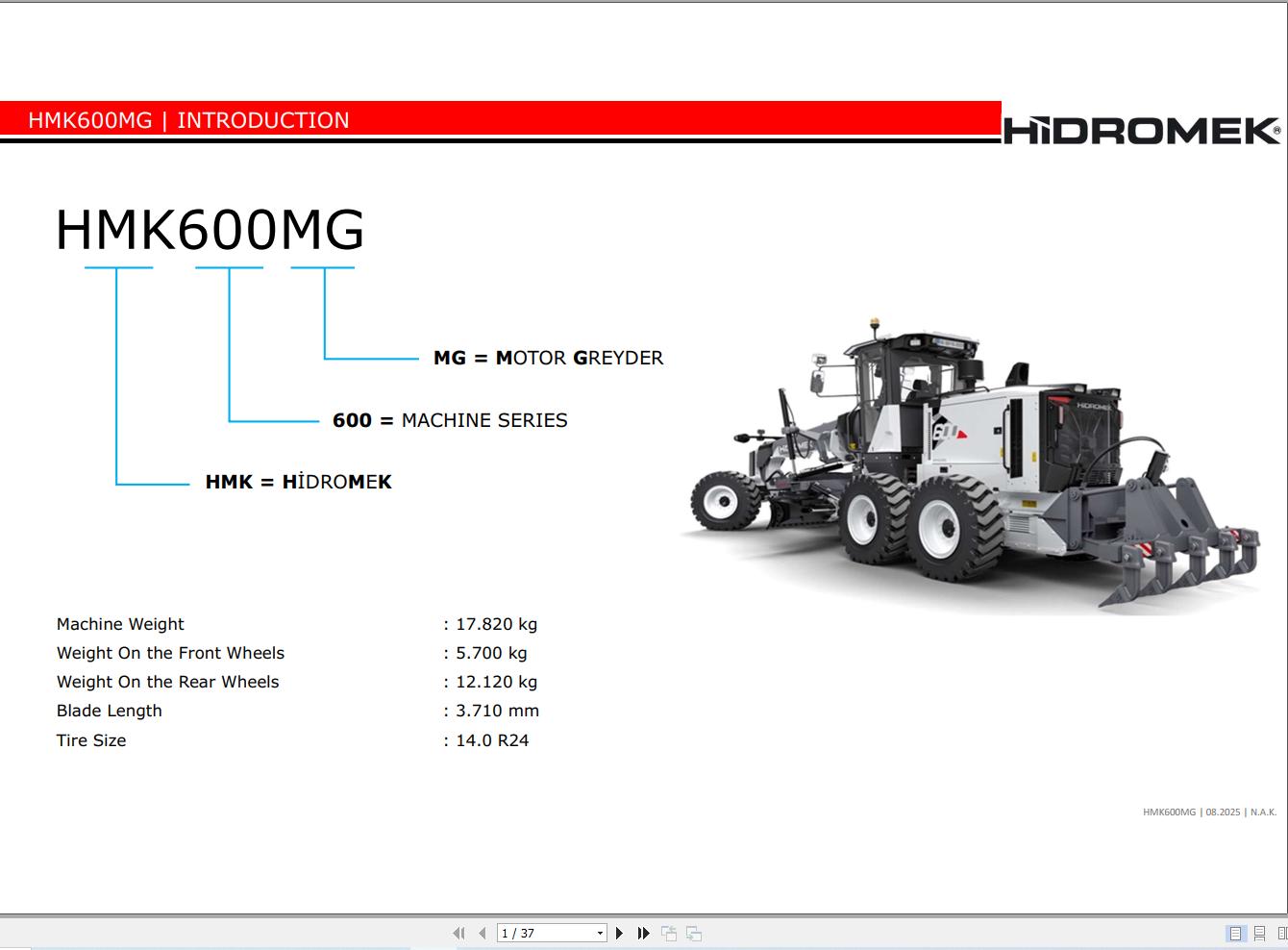Screen dimensions: 1288x950
Task: Click the 600 = MACHINE SERIES label
Action: tap(450, 420)
